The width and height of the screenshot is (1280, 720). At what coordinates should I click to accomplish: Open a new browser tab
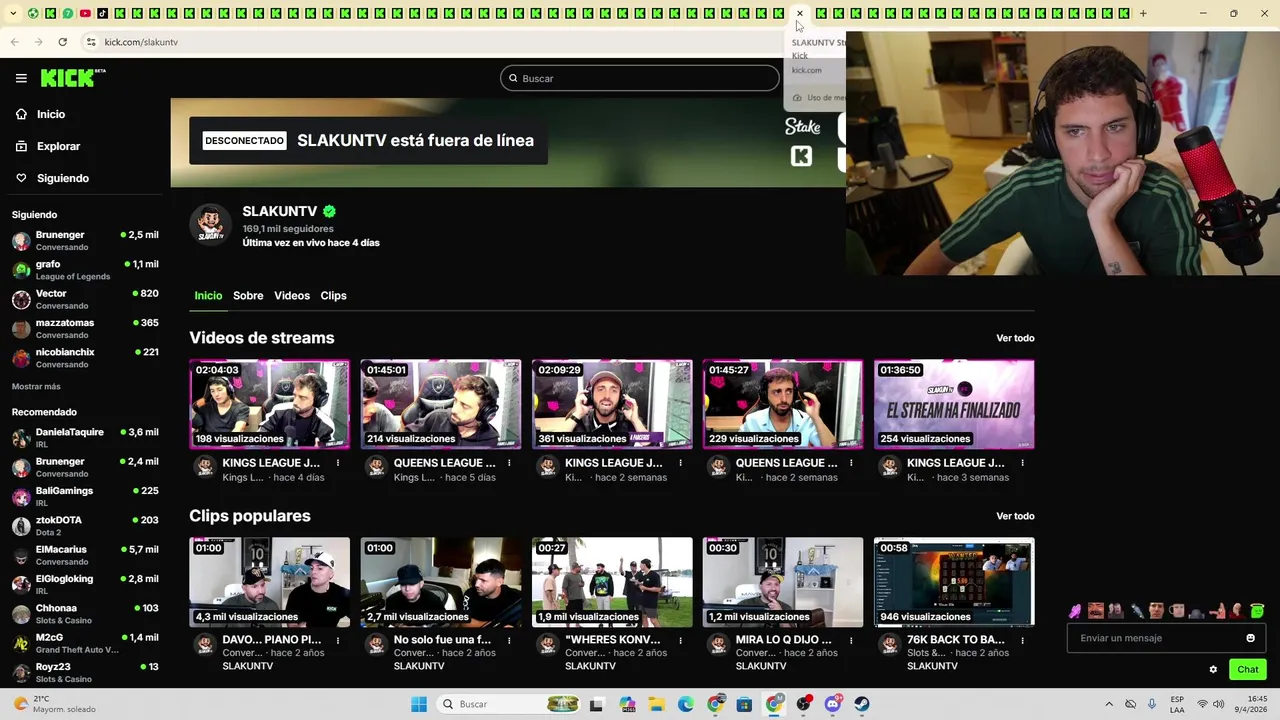[1143, 13]
